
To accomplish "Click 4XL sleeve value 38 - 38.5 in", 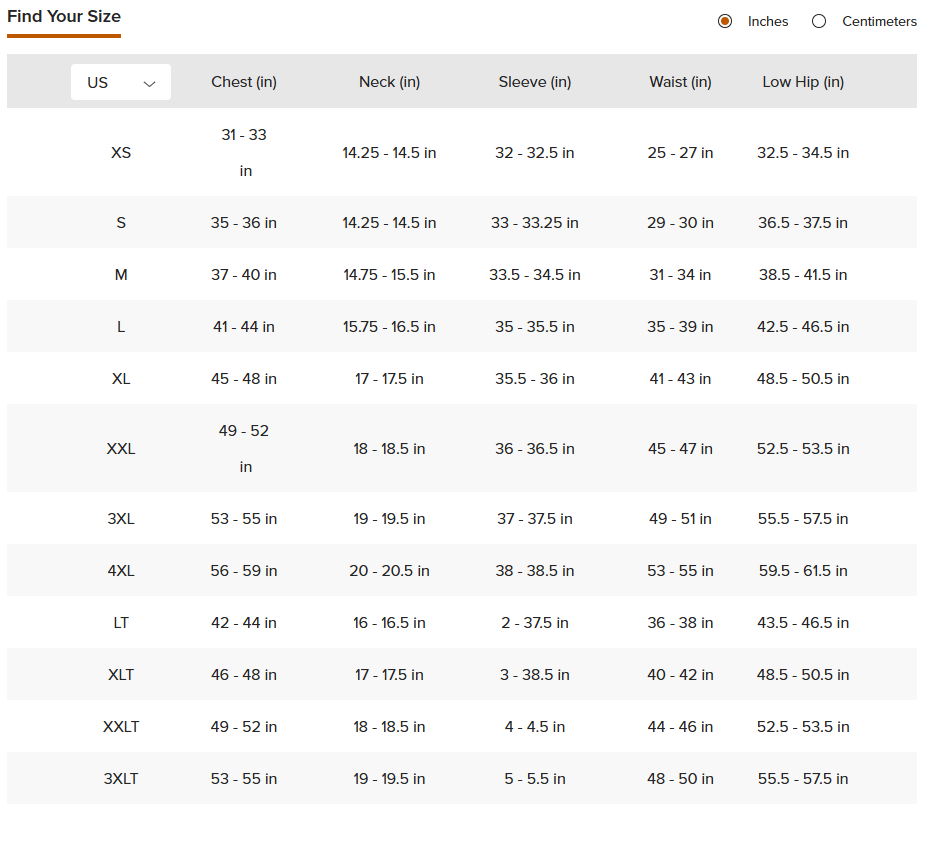I will point(534,570).
